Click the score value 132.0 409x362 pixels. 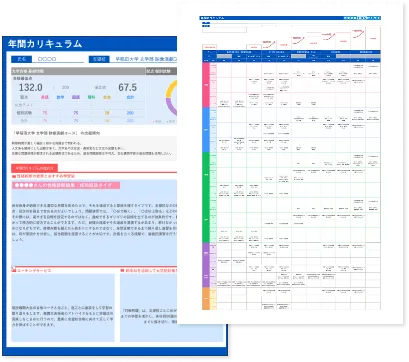coord(30,87)
